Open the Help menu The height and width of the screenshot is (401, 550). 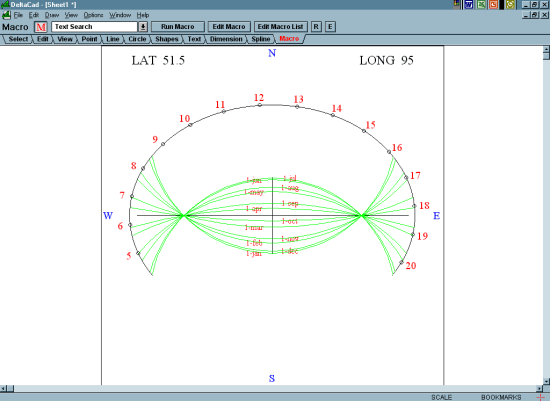click(143, 15)
